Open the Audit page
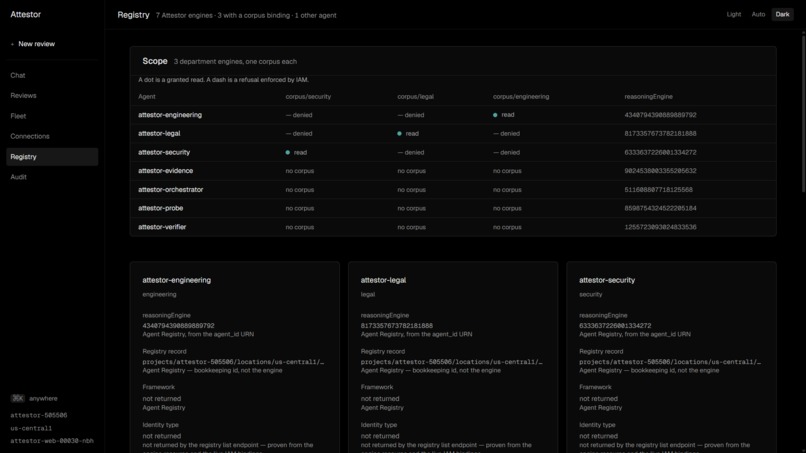The height and width of the screenshot is (453, 806). [x=19, y=177]
